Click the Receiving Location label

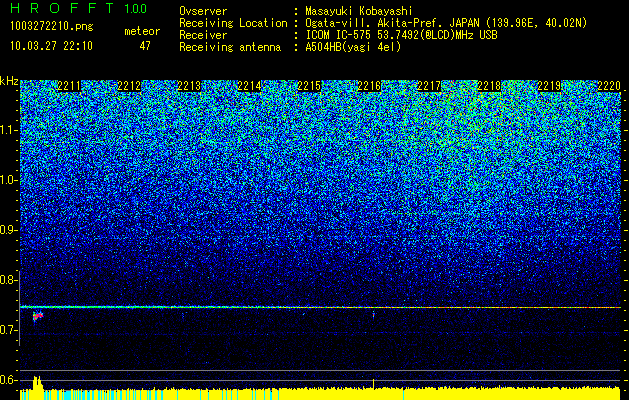[233, 23]
